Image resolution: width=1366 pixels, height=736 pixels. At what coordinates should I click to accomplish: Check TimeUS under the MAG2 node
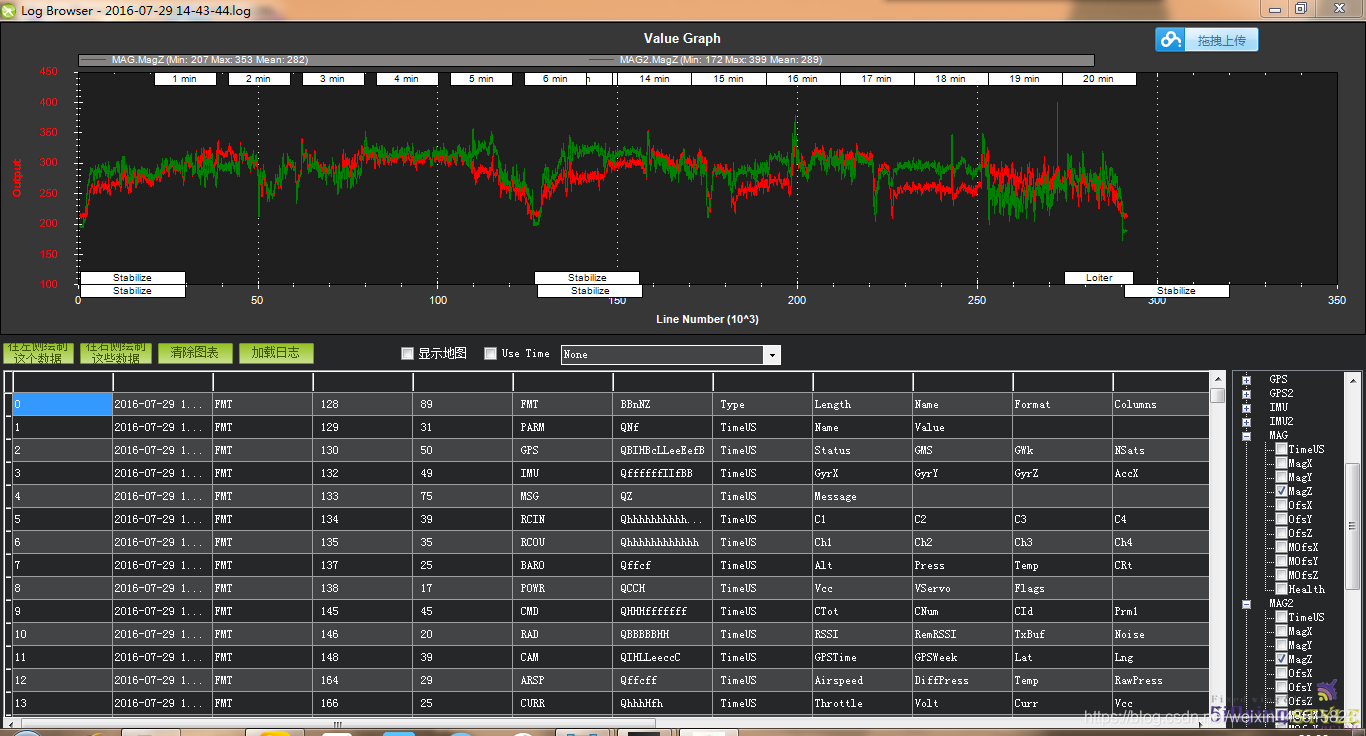(1282, 618)
